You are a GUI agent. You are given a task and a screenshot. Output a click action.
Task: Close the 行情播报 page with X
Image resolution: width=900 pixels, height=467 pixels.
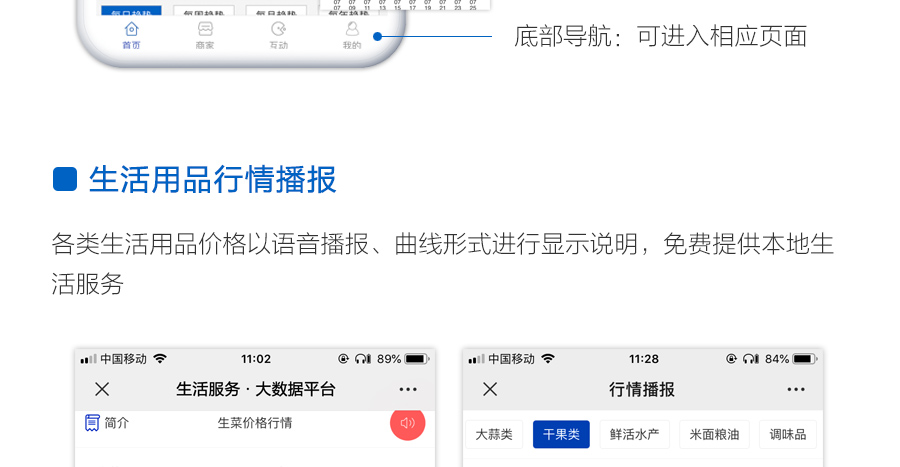490,389
